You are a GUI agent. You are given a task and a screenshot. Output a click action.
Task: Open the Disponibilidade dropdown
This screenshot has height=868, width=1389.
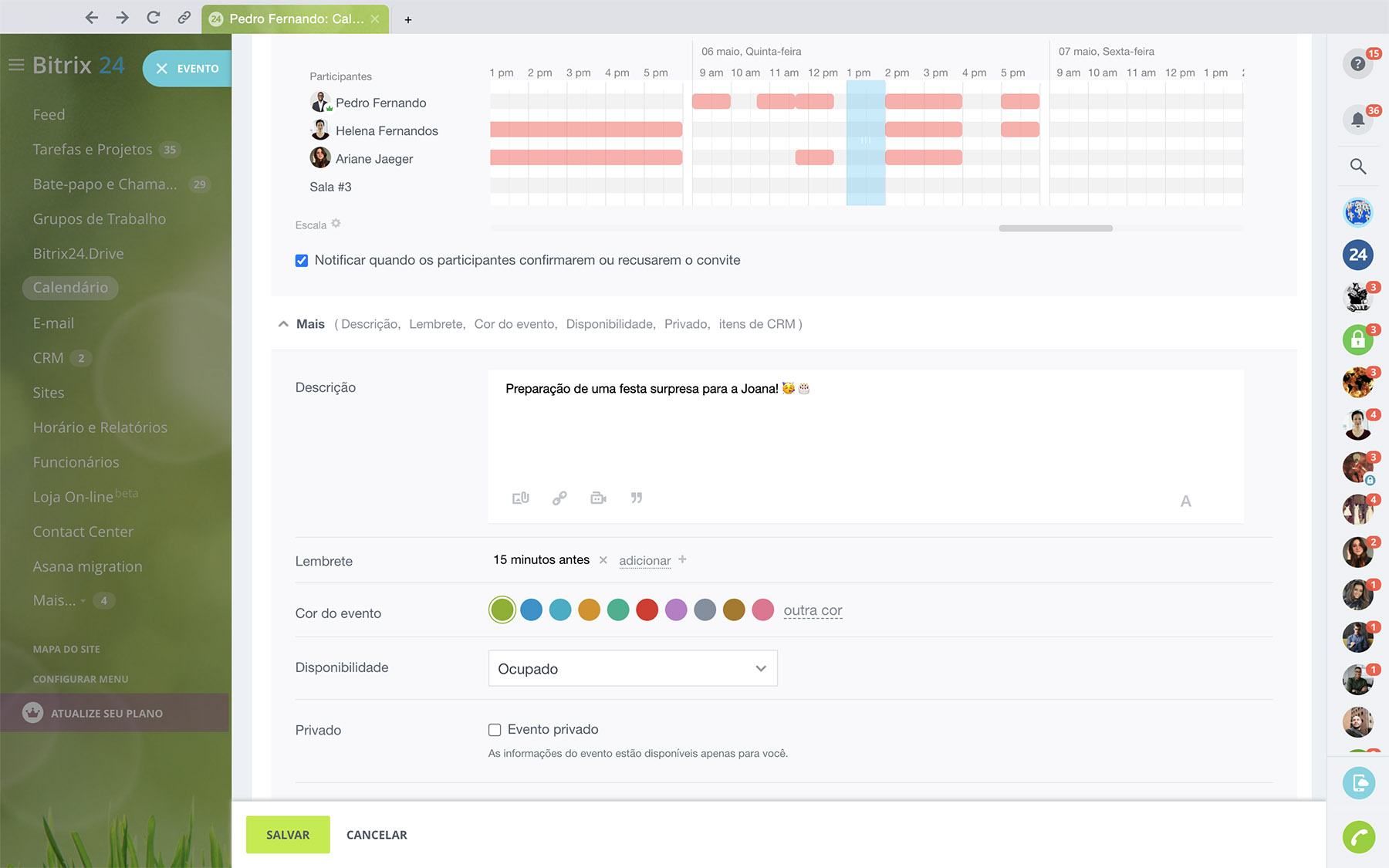pos(632,668)
